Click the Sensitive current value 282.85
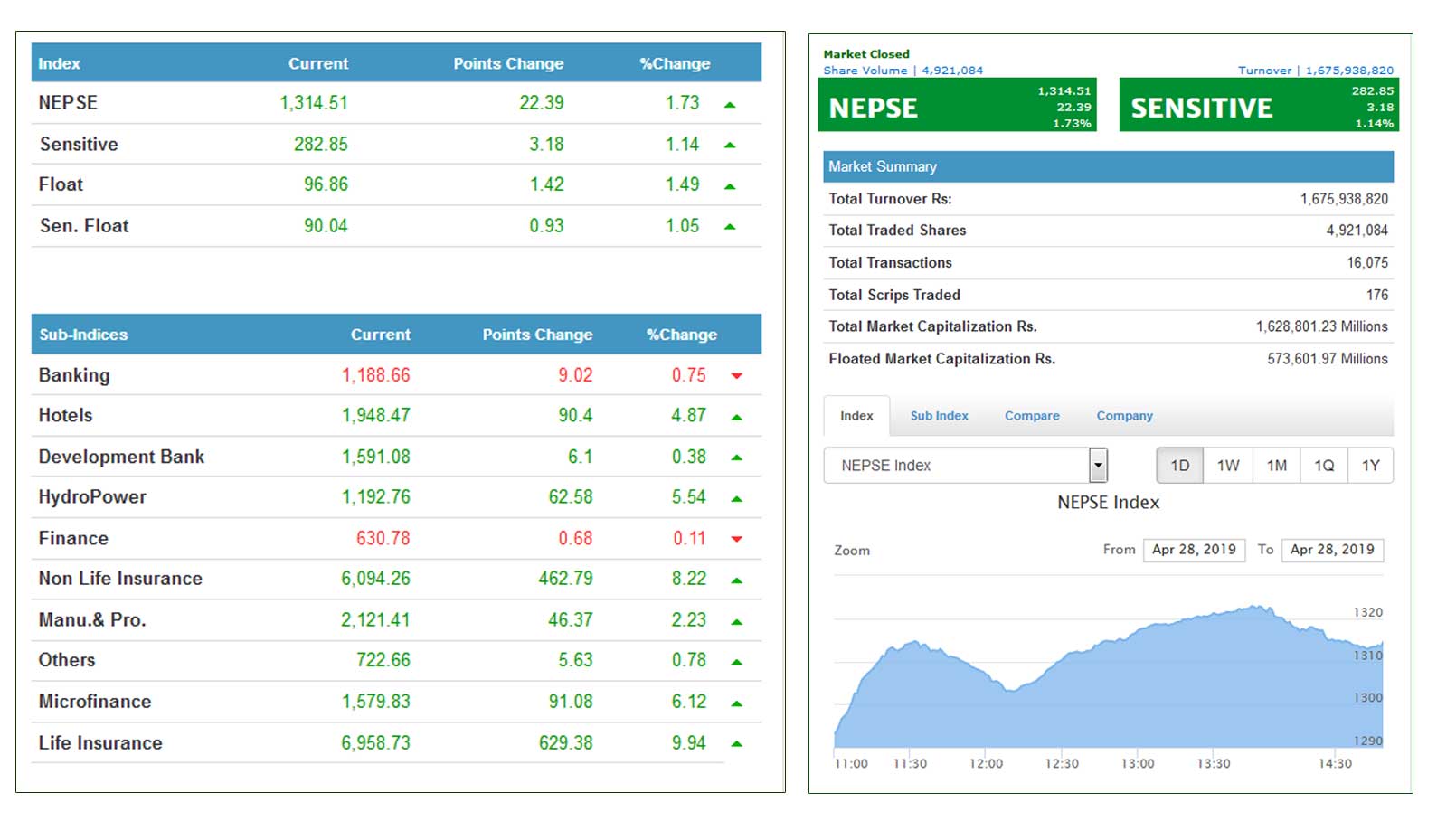The height and width of the screenshot is (821, 1456). tap(321, 145)
